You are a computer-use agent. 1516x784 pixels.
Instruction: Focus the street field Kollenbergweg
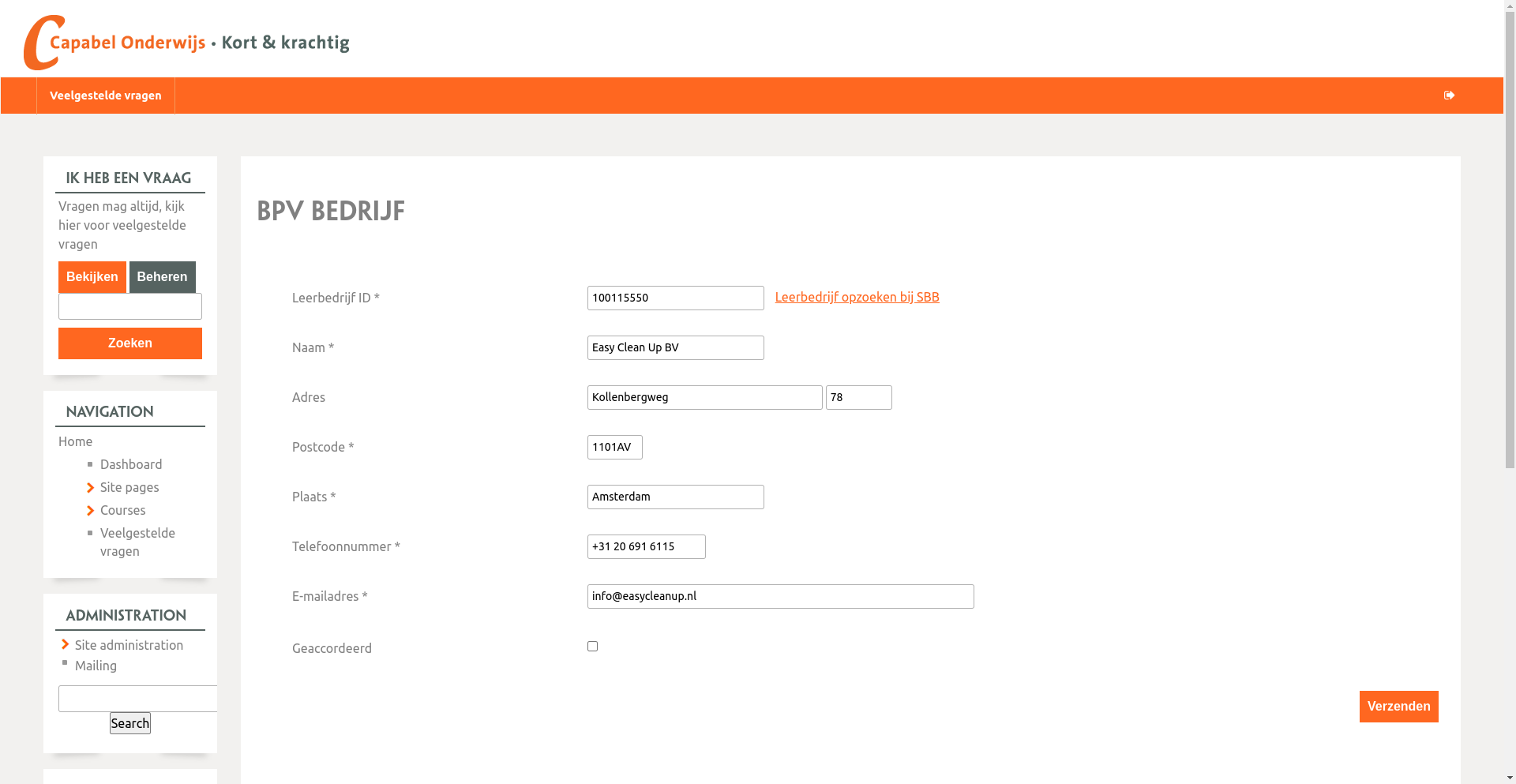[x=704, y=397]
